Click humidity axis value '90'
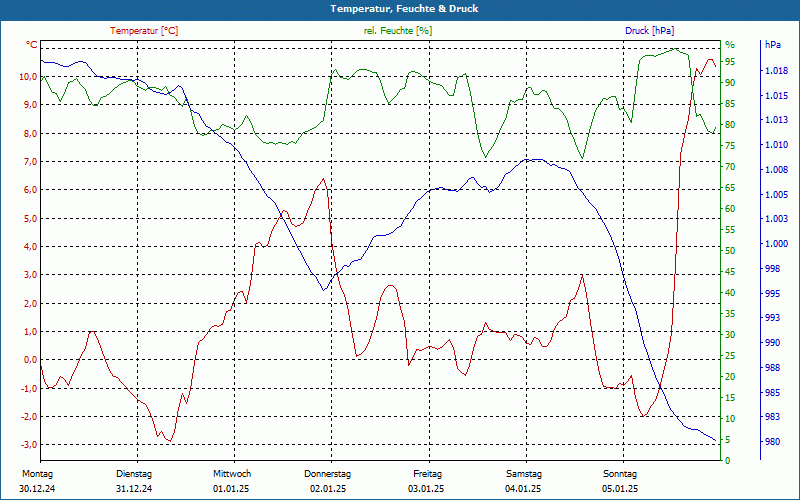The width and height of the screenshot is (800, 500). coord(730,83)
